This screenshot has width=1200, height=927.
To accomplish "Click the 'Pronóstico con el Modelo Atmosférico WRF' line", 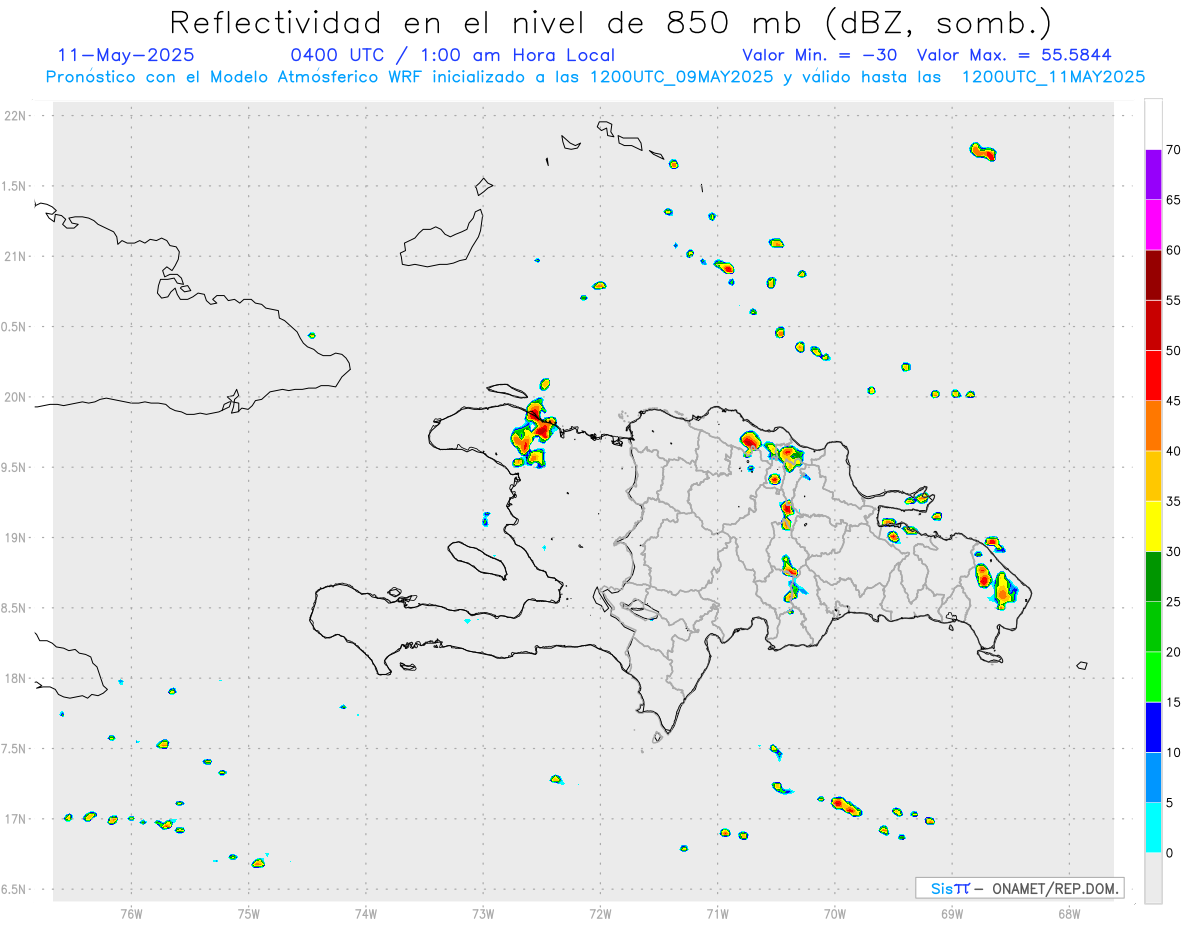I will tap(236, 77).
